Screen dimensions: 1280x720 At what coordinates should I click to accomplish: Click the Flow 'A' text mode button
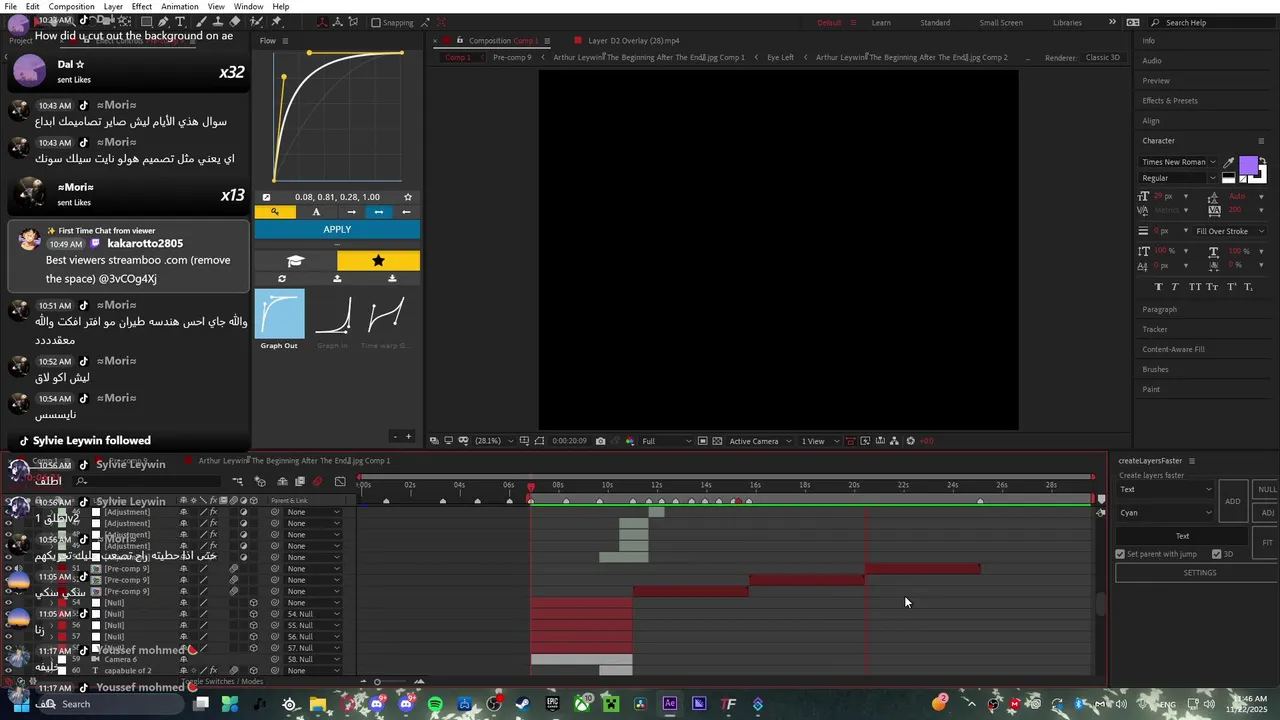[x=316, y=212]
